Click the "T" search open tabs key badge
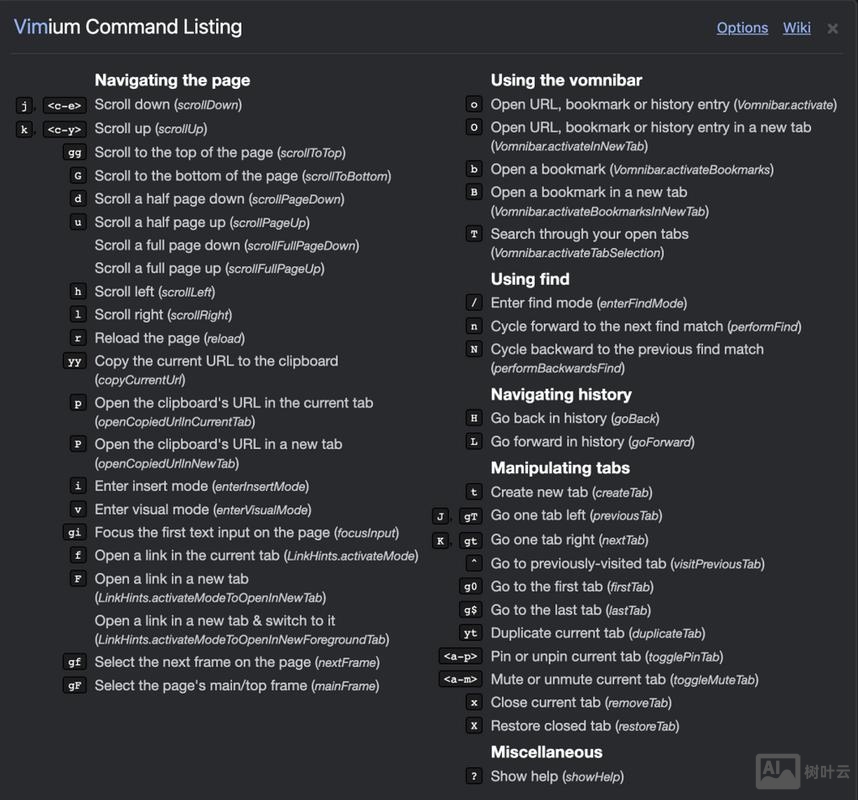858x800 pixels. pos(474,234)
